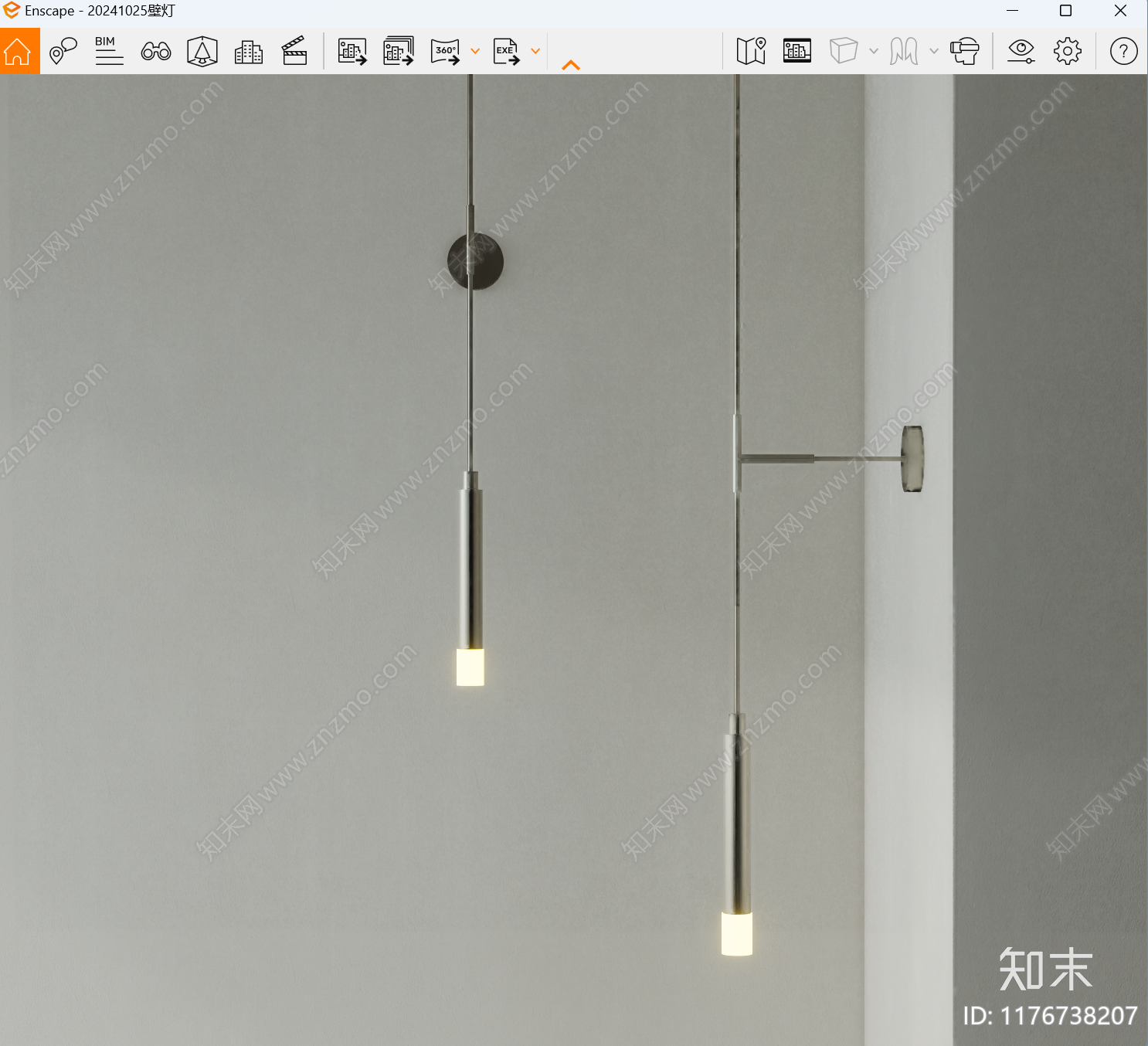Image resolution: width=1148 pixels, height=1046 pixels.
Task: Expand the navigation mode dropdown arrow
Action: (x=934, y=51)
